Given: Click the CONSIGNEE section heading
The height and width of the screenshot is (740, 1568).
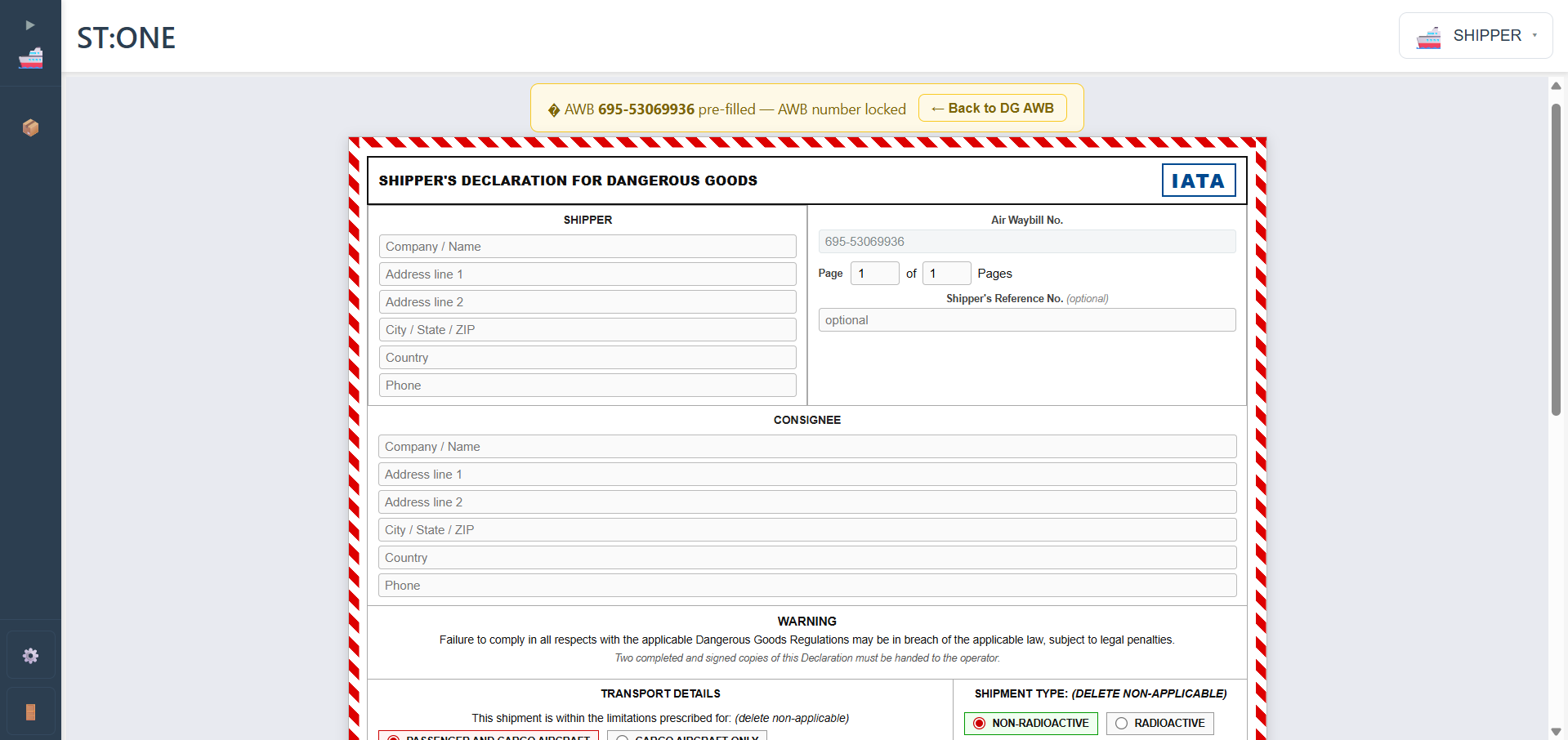Looking at the screenshot, I should coord(807,420).
